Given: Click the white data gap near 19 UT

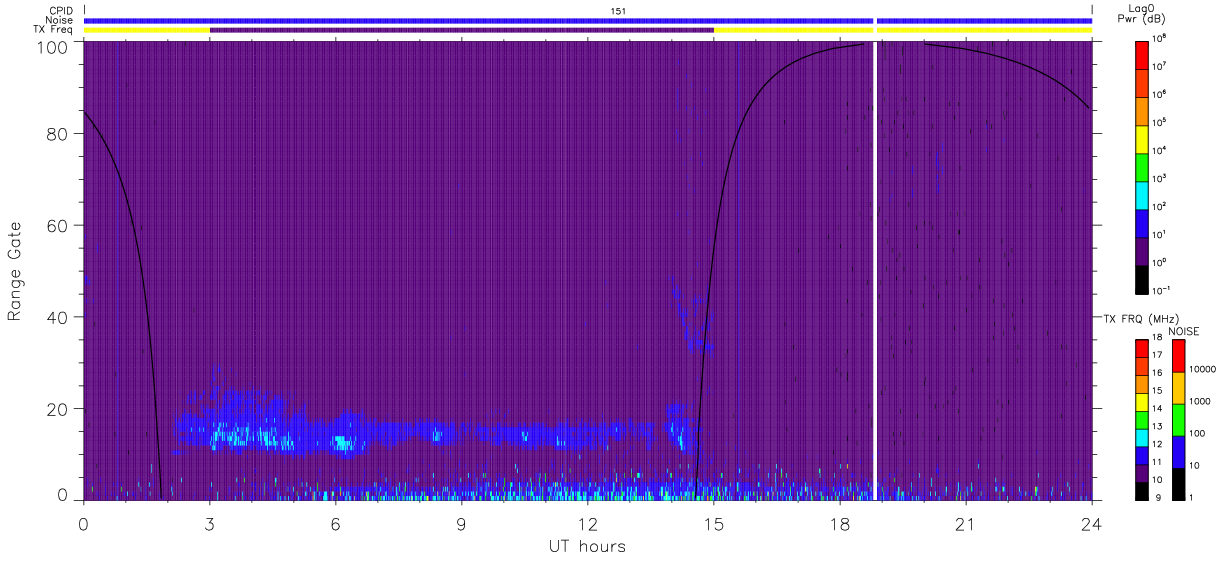Looking at the screenshot, I should tap(875, 270).
